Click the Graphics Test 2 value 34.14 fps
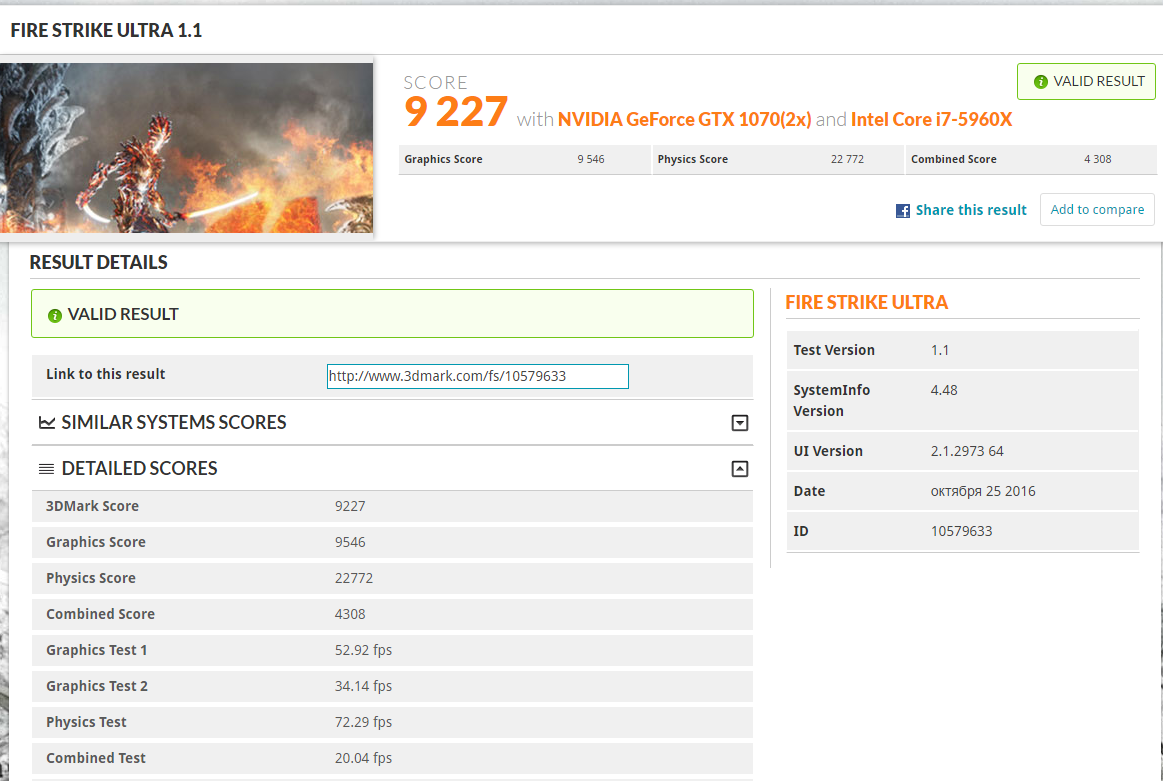The width and height of the screenshot is (1163, 781). pos(363,686)
